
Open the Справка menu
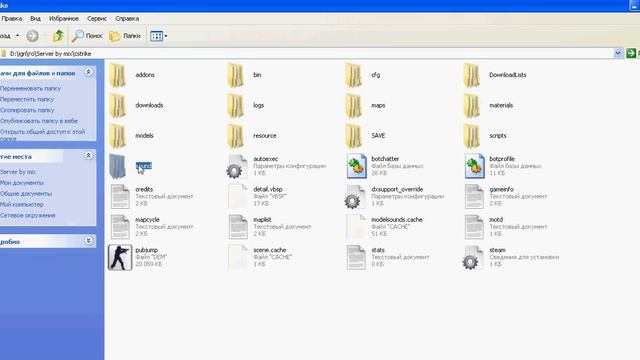coord(127,18)
